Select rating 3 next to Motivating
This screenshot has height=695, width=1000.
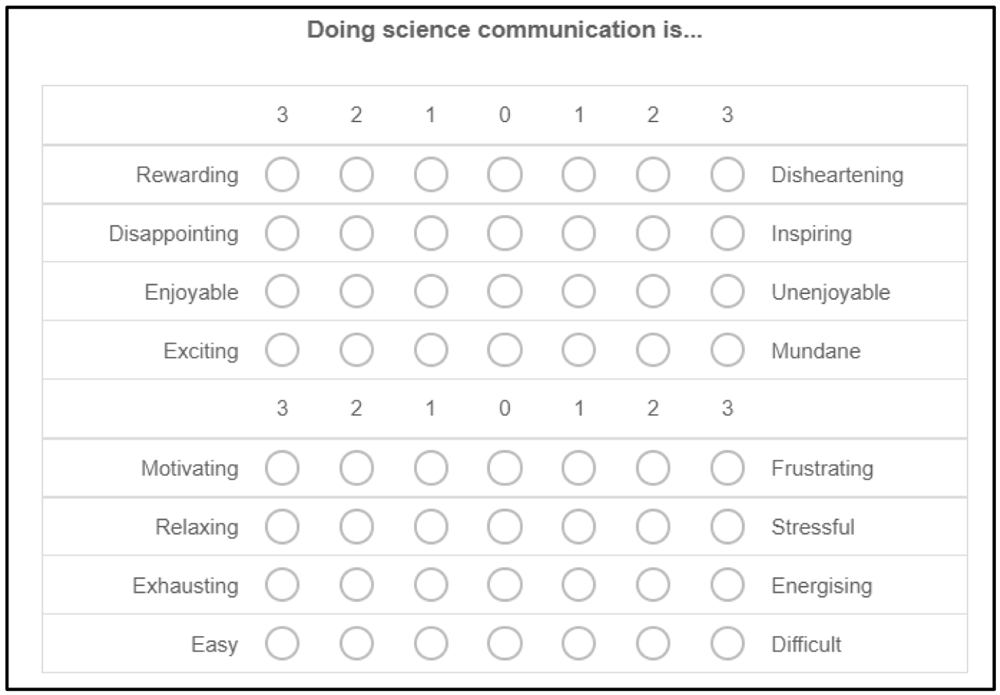[282, 468]
